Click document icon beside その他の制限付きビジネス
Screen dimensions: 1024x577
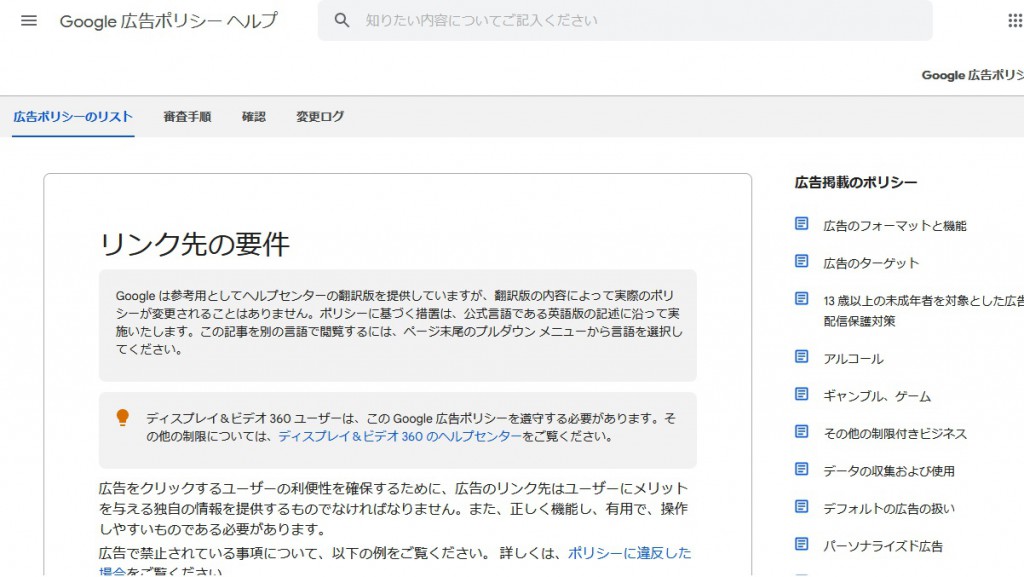[801, 431]
